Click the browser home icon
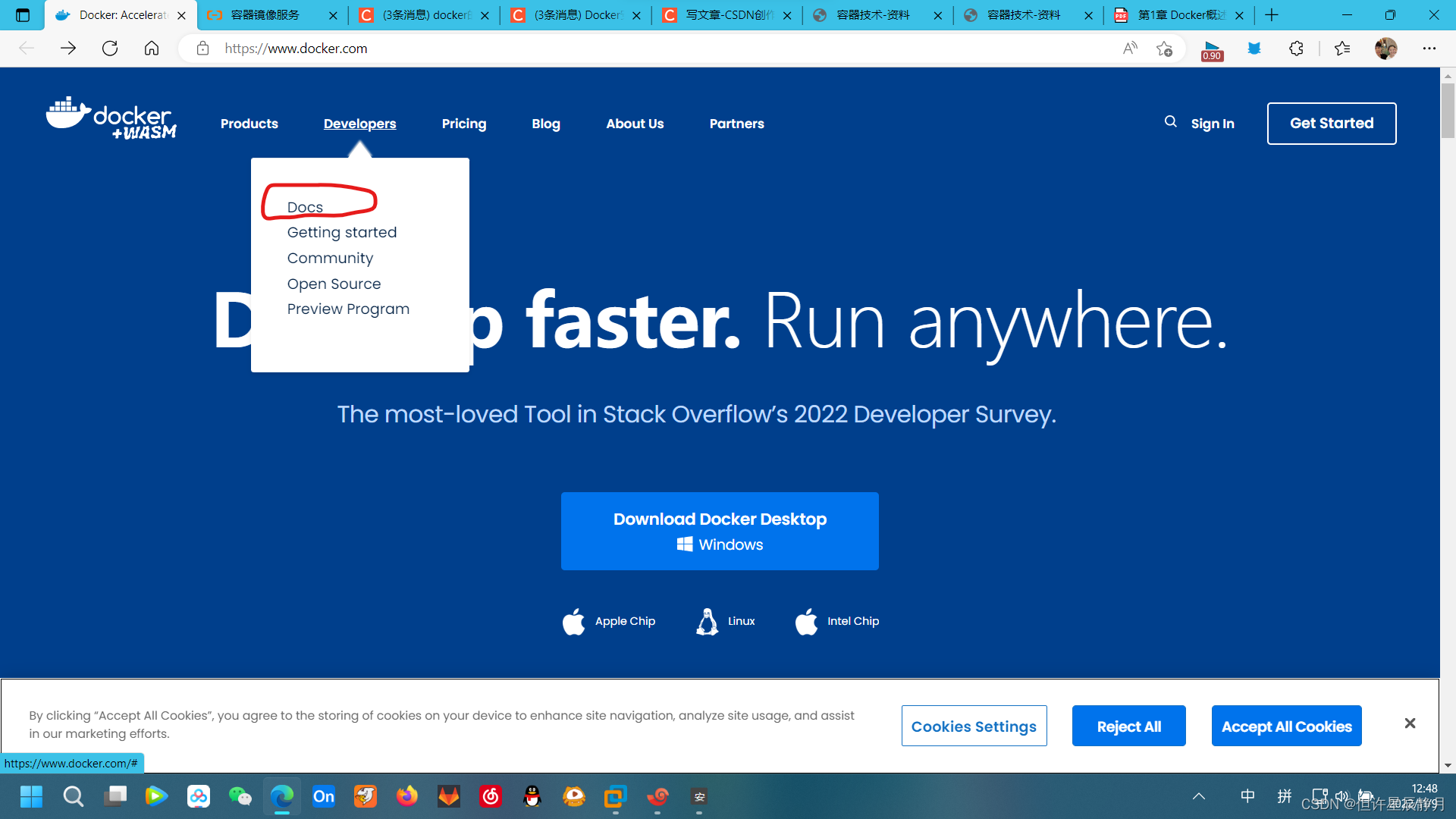Viewport: 1456px width, 819px height. pyautogui.click(x=152, y=49)
